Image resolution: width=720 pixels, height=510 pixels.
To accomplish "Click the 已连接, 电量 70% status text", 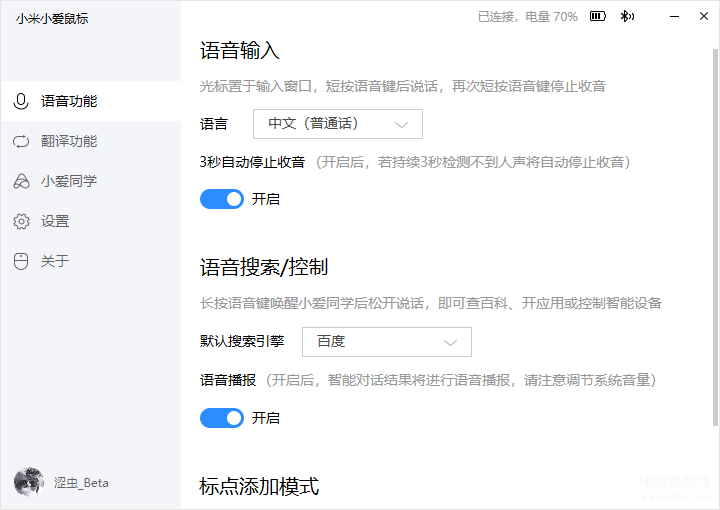I will click(528, 17).
